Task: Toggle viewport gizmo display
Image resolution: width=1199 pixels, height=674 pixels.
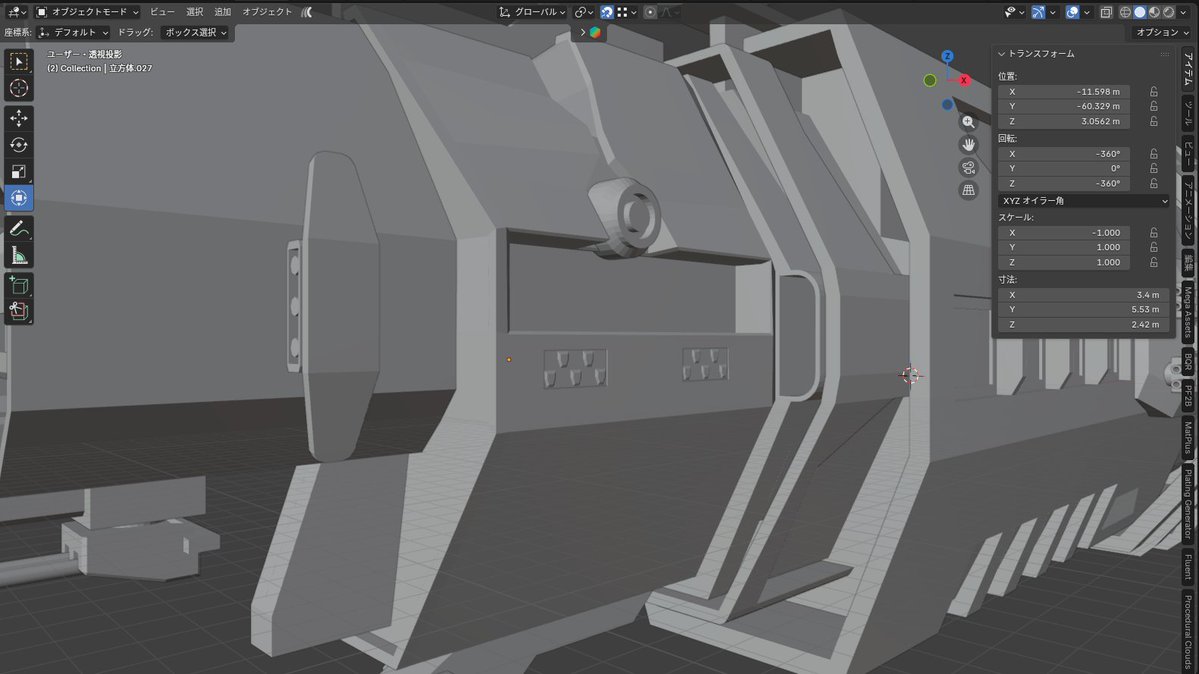Action: coord(1038,12)
